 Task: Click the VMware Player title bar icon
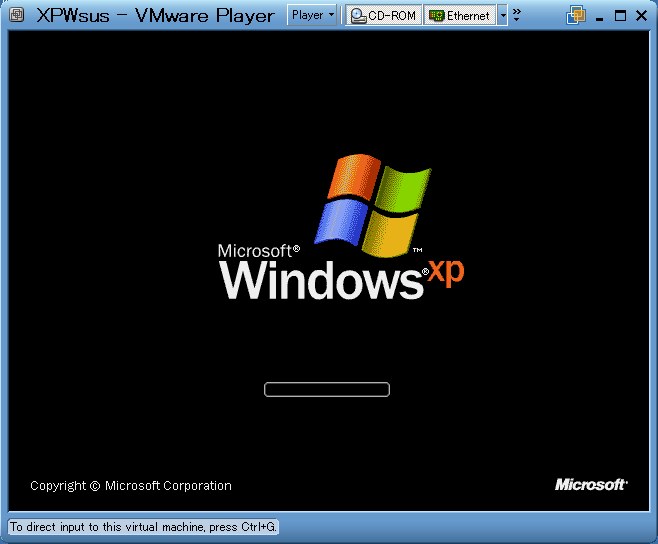[x=14, y=15]
